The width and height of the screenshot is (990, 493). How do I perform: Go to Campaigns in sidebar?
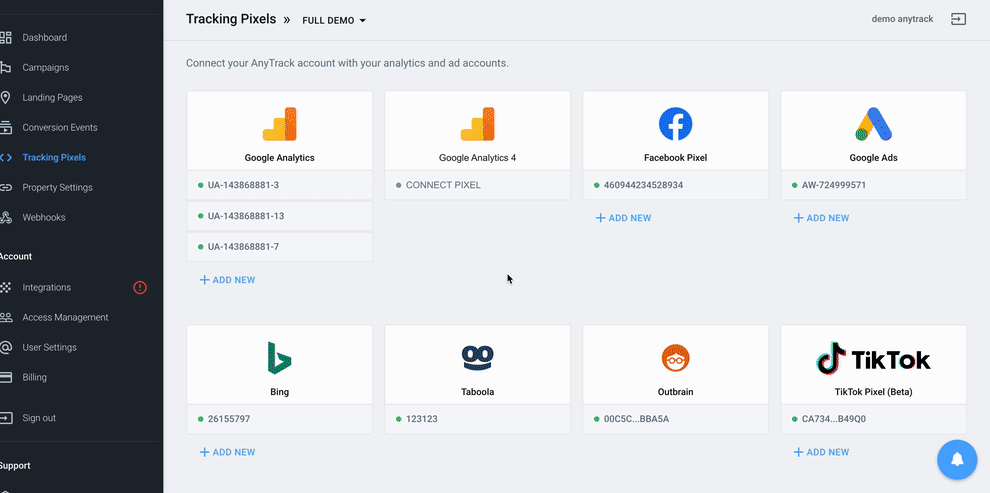coord(45,68)
